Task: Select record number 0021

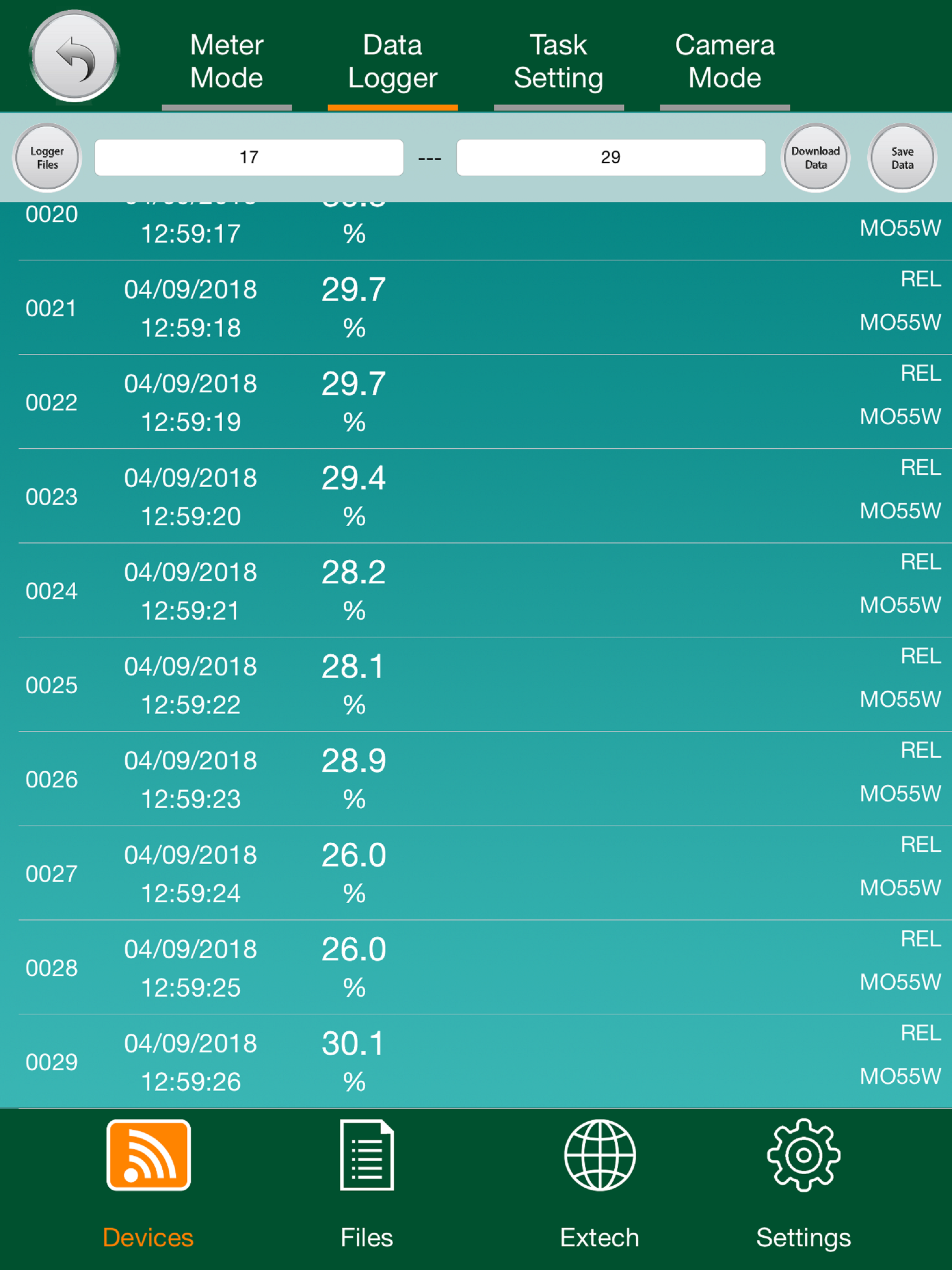Action: point(51,308)
